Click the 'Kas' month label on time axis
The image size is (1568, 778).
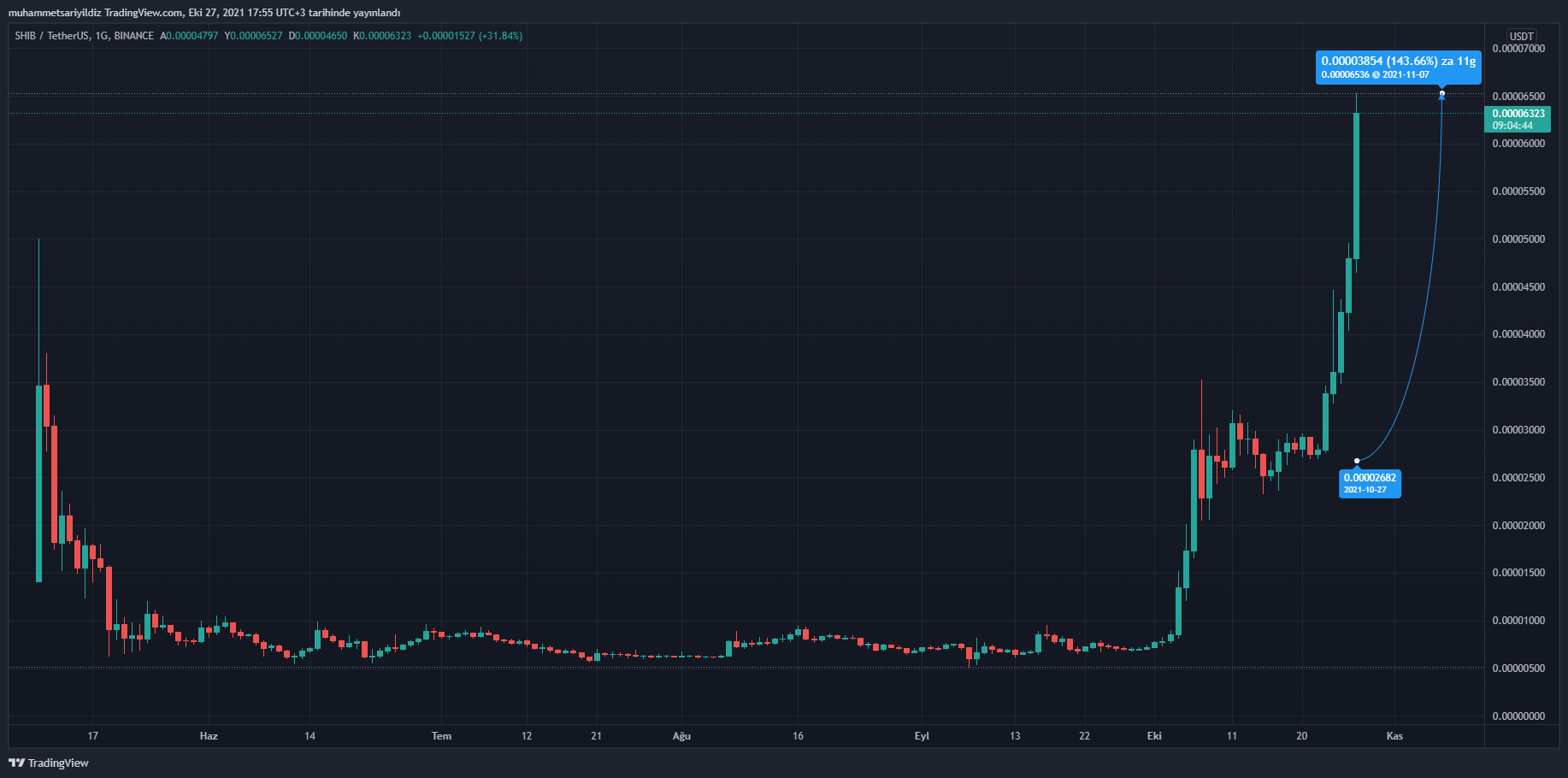click(x=1394, y=736)
